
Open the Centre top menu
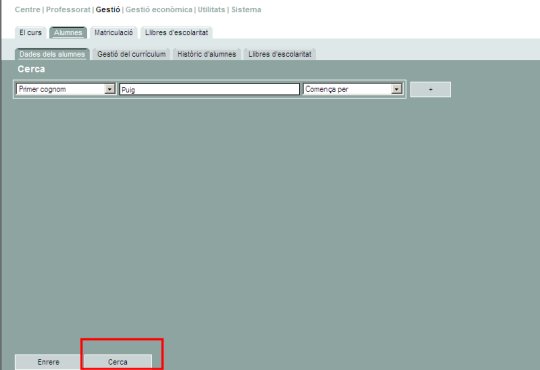[x=28, y=10]
